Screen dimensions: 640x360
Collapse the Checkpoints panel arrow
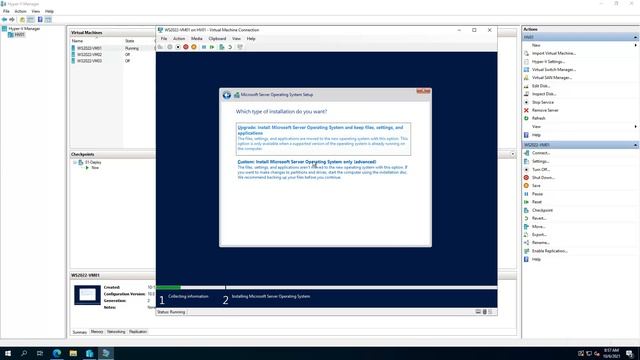point(513,154)
